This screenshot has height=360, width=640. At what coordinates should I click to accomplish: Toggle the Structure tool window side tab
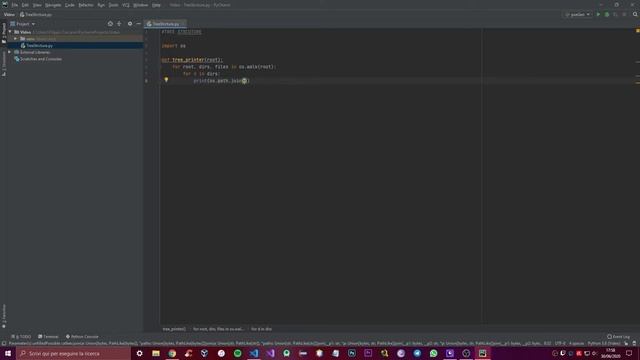pos(4,64)
